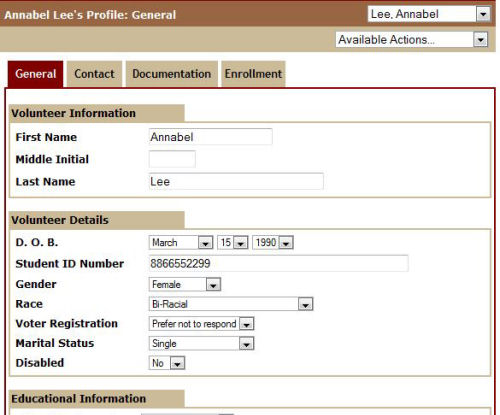Open the Marital Status dropdown showing Single

point(201,343)
